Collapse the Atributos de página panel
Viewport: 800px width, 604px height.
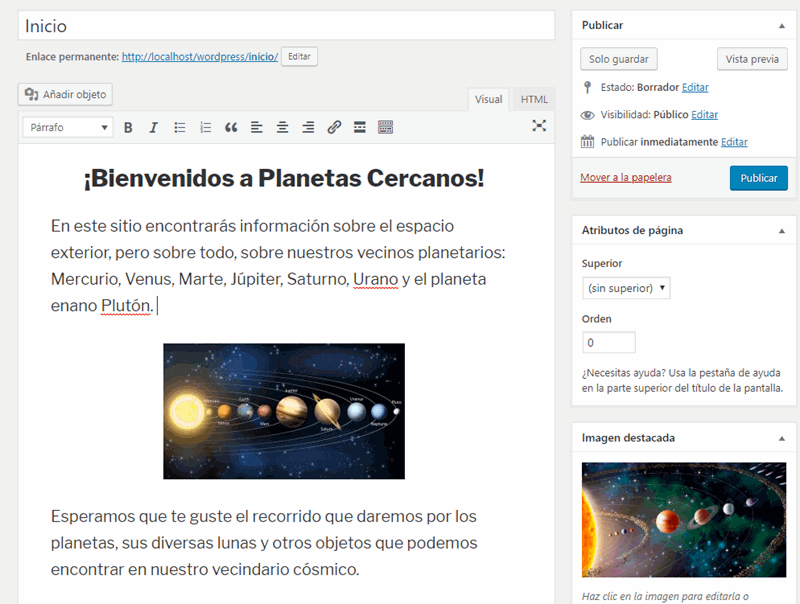[781, 230]
